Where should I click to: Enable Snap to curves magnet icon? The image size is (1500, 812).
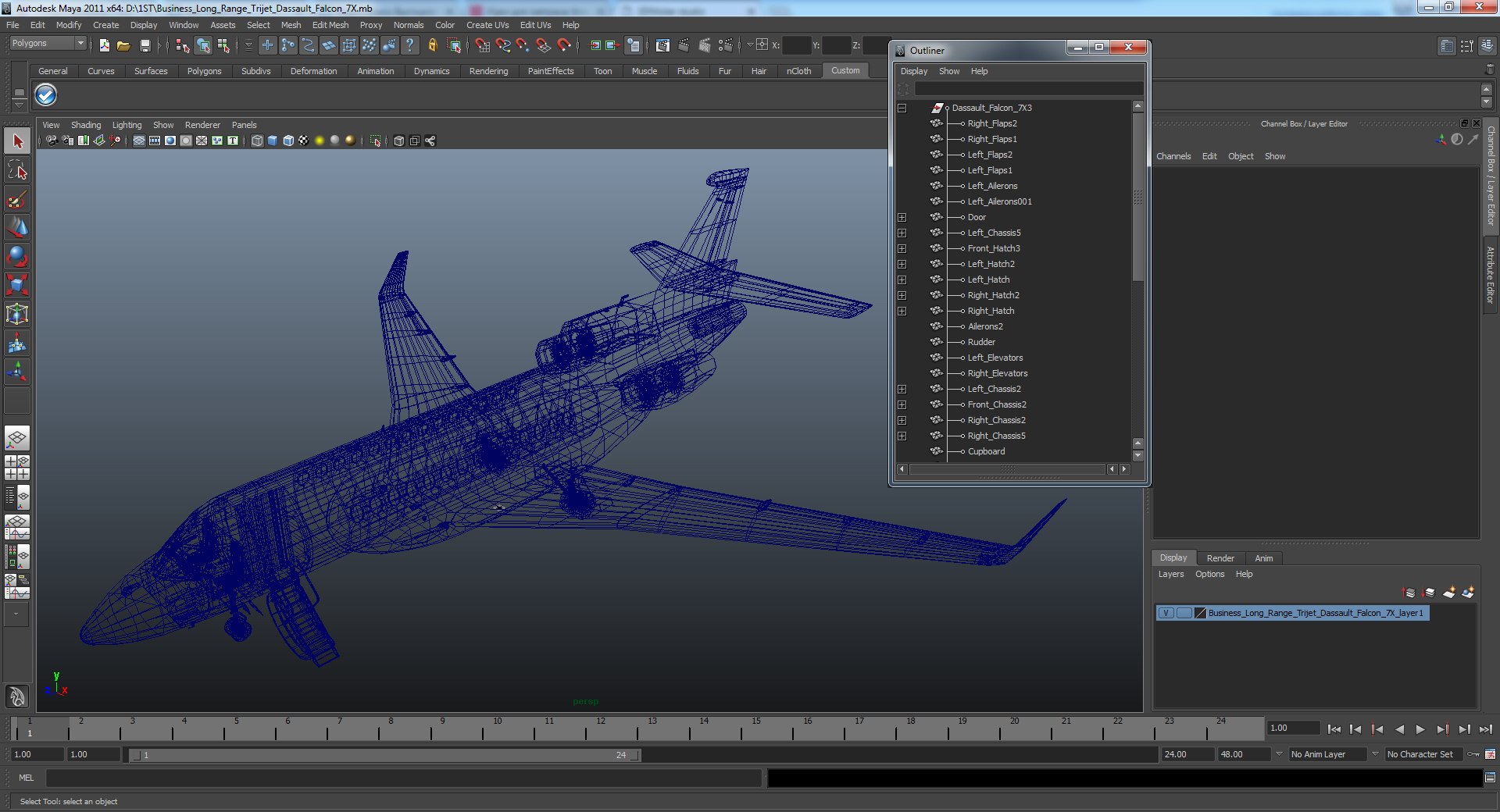pos(503,45)
